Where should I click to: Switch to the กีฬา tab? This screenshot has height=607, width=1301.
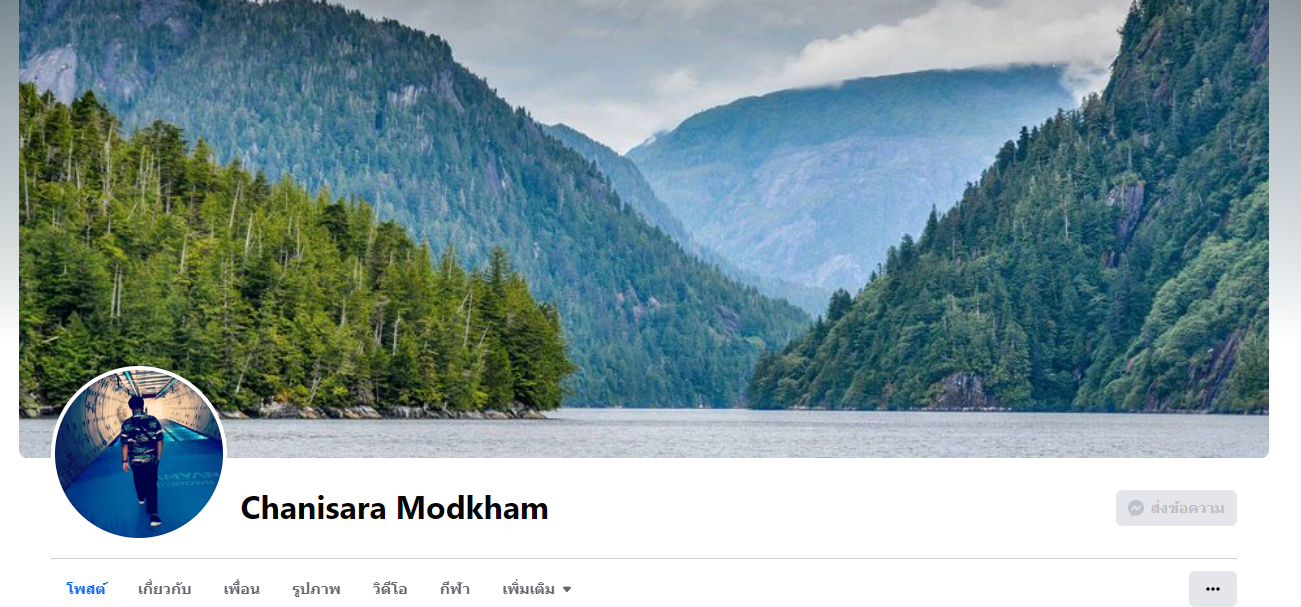[454, 589]
